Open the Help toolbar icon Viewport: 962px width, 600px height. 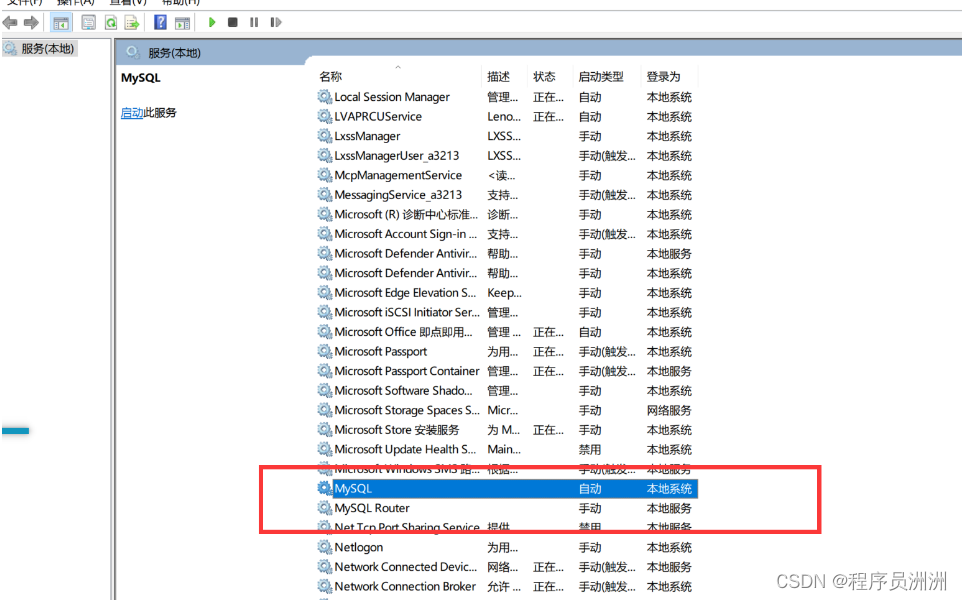click(160, 23)
